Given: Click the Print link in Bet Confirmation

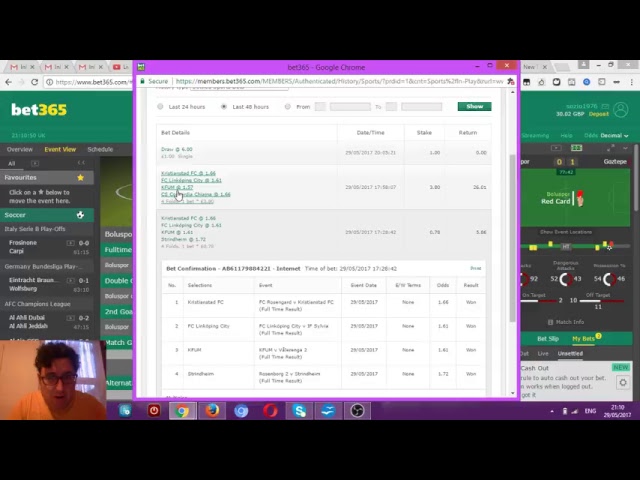Looking at the screenshot, I should click(x=476, y=268).
